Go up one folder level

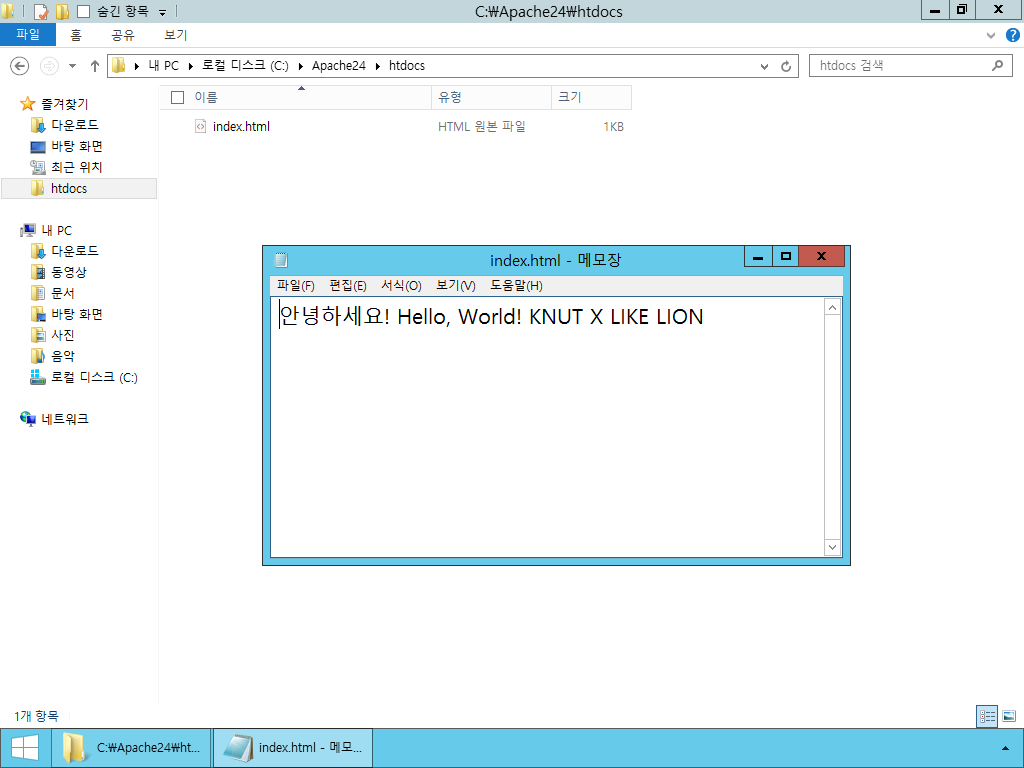[95, 66]
